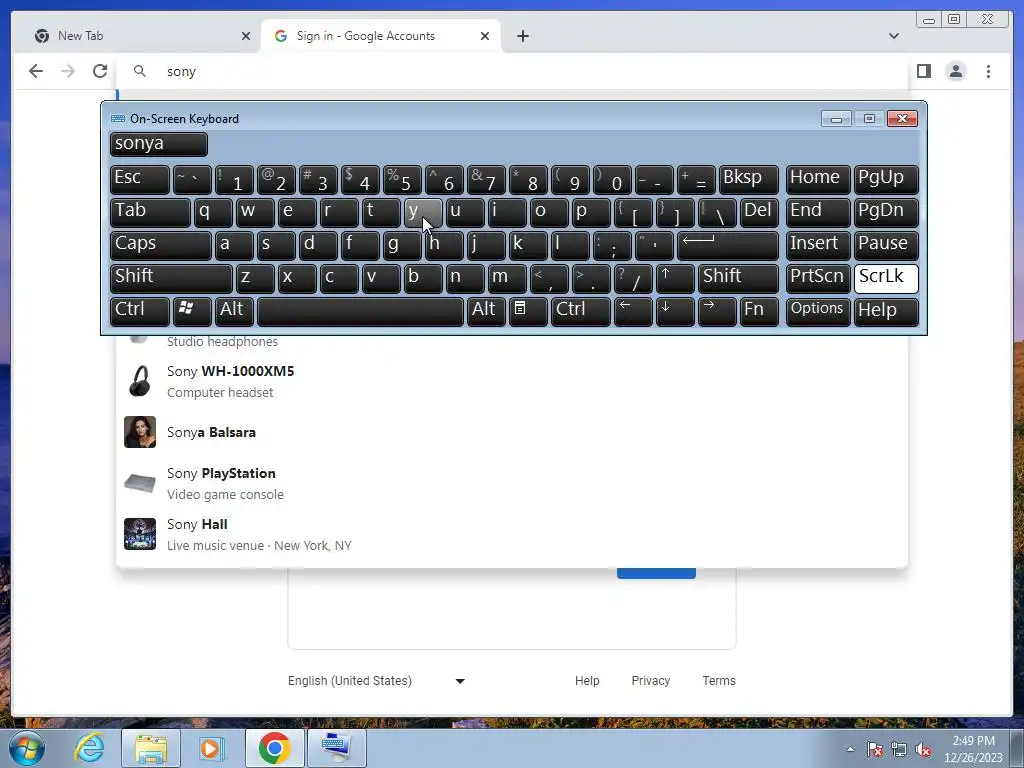Viewport: 1024px width, 768px height.
Task: Toggle the left Shift key
Action: (x=171, y=278)
